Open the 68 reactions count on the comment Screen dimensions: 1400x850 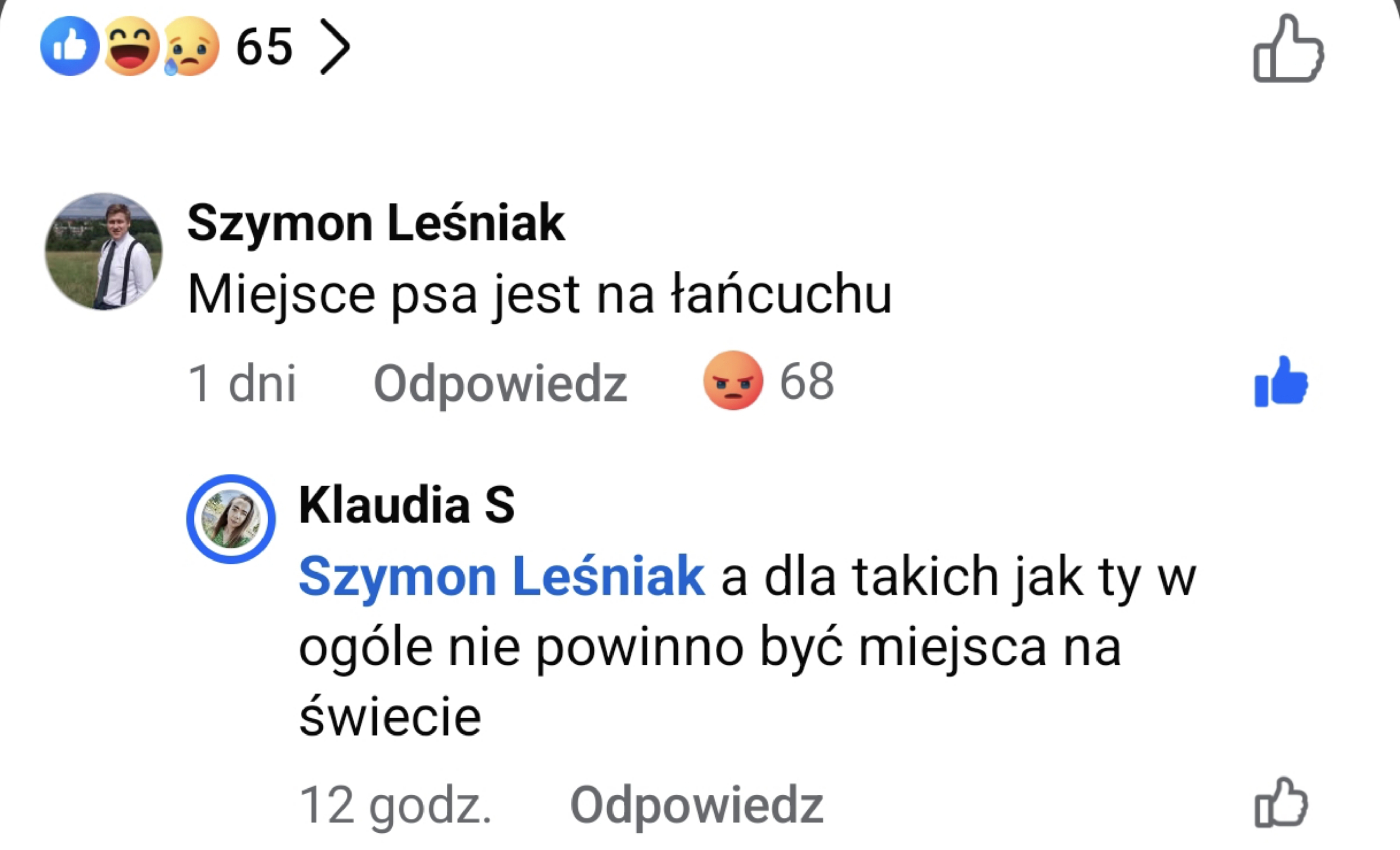coord(807,381)
